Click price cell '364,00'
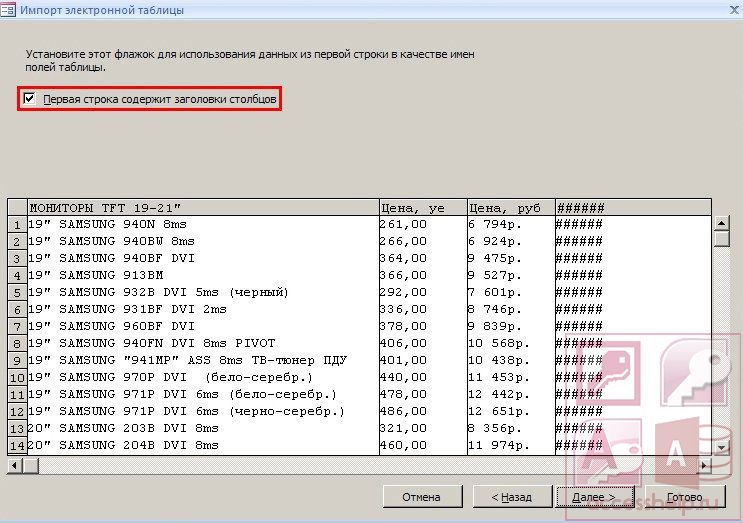Image resolution: width=743 pixels, height=523 pixels. pyautogui.click(x=423, y=259)
